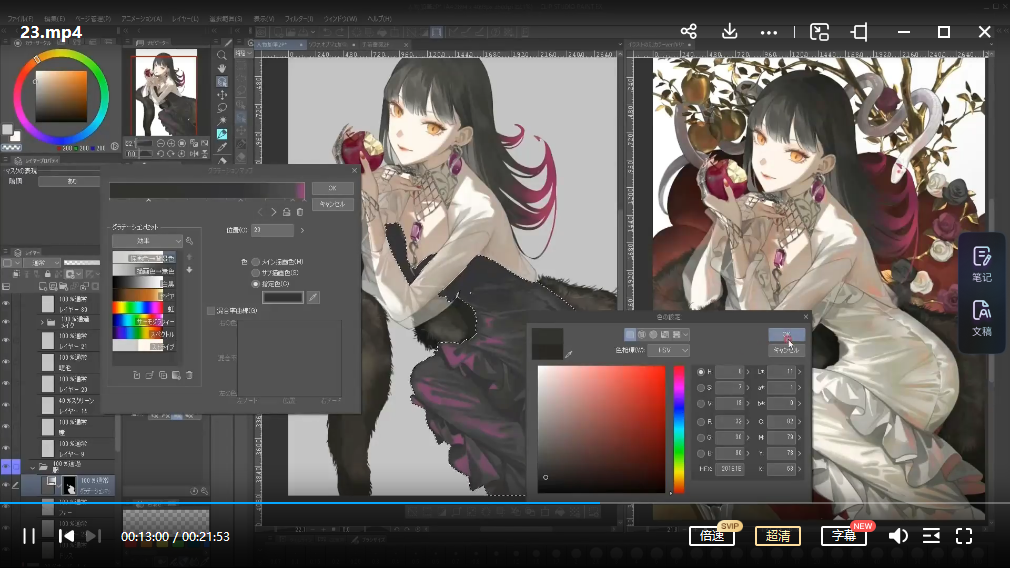Select the Auto Select magic wand tool
The width and height of the screenshot is (1010, 568).
click(222, 121)
